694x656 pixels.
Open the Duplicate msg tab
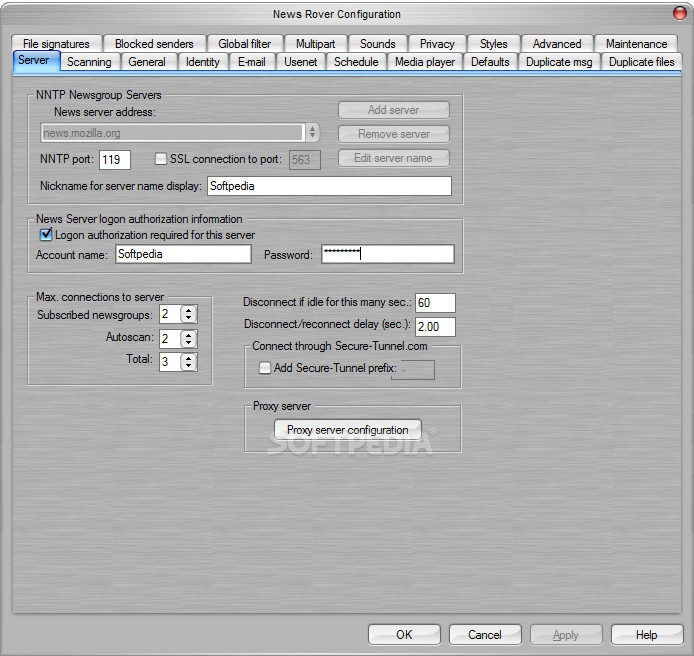(x=559, y=62)
